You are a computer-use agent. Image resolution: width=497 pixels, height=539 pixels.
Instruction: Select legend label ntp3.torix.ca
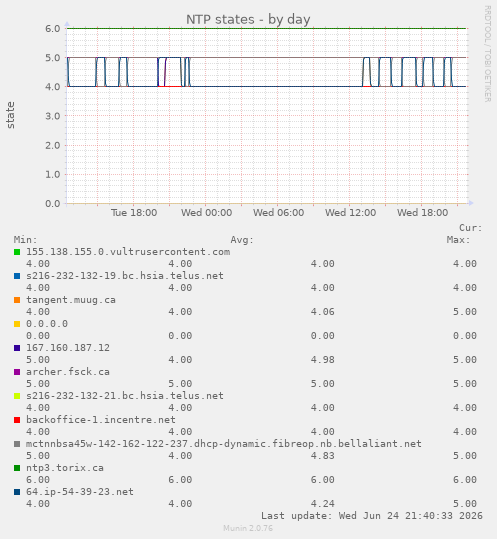point(65,468)
